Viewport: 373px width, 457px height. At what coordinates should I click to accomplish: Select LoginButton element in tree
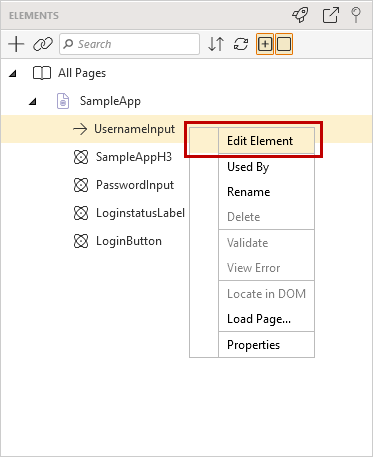129,241
